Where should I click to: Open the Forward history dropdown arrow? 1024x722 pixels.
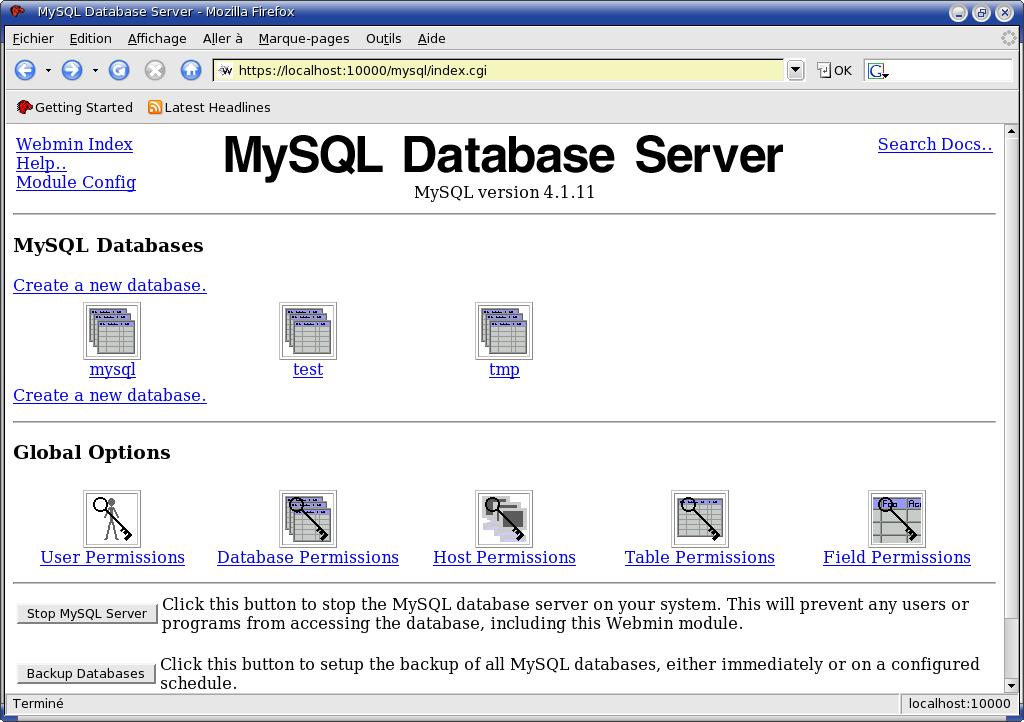(95, 70)
